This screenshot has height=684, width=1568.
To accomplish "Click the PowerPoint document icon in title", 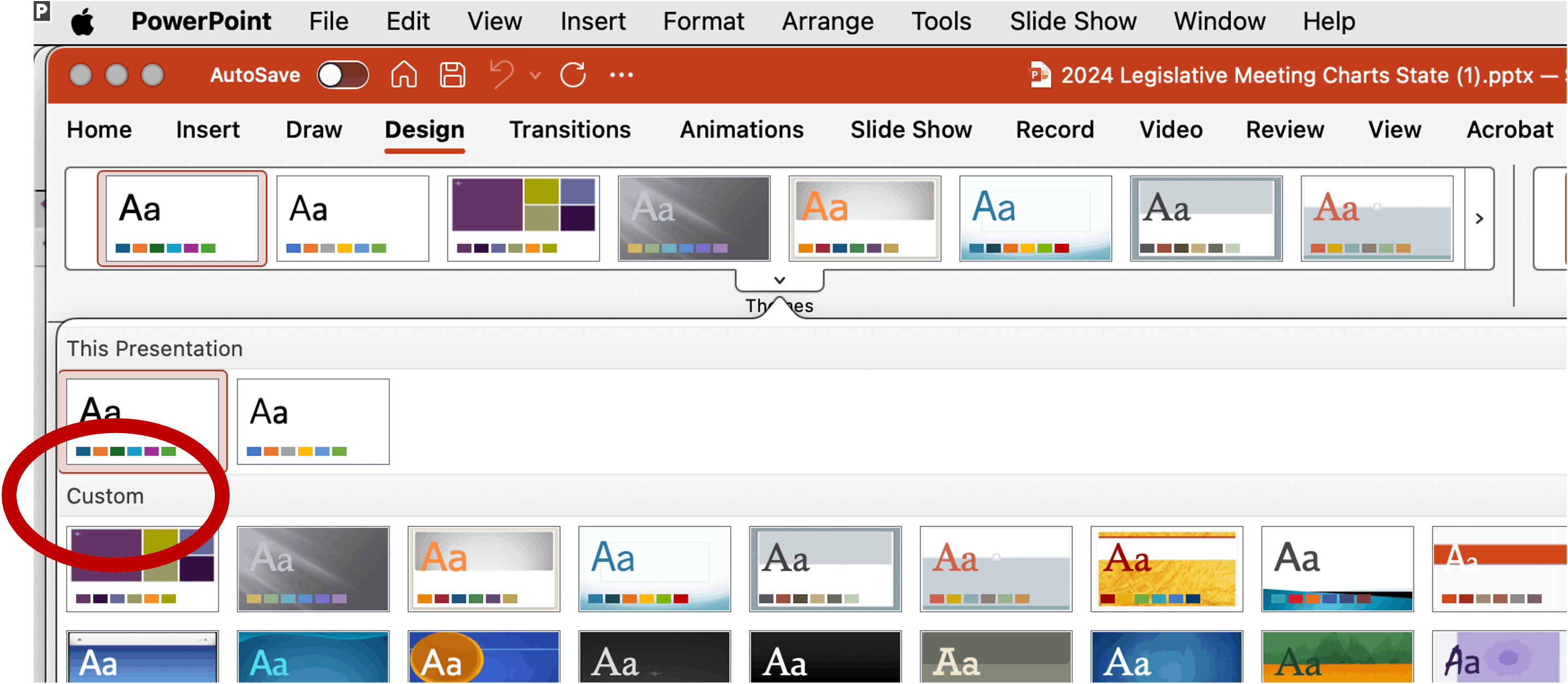I will click(x=1040, y=75).
